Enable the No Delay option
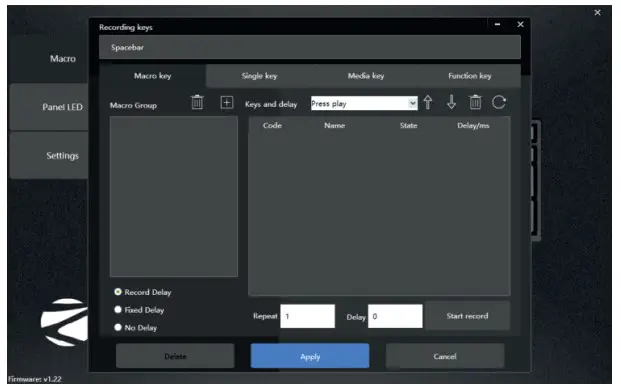 coord(118,327)
